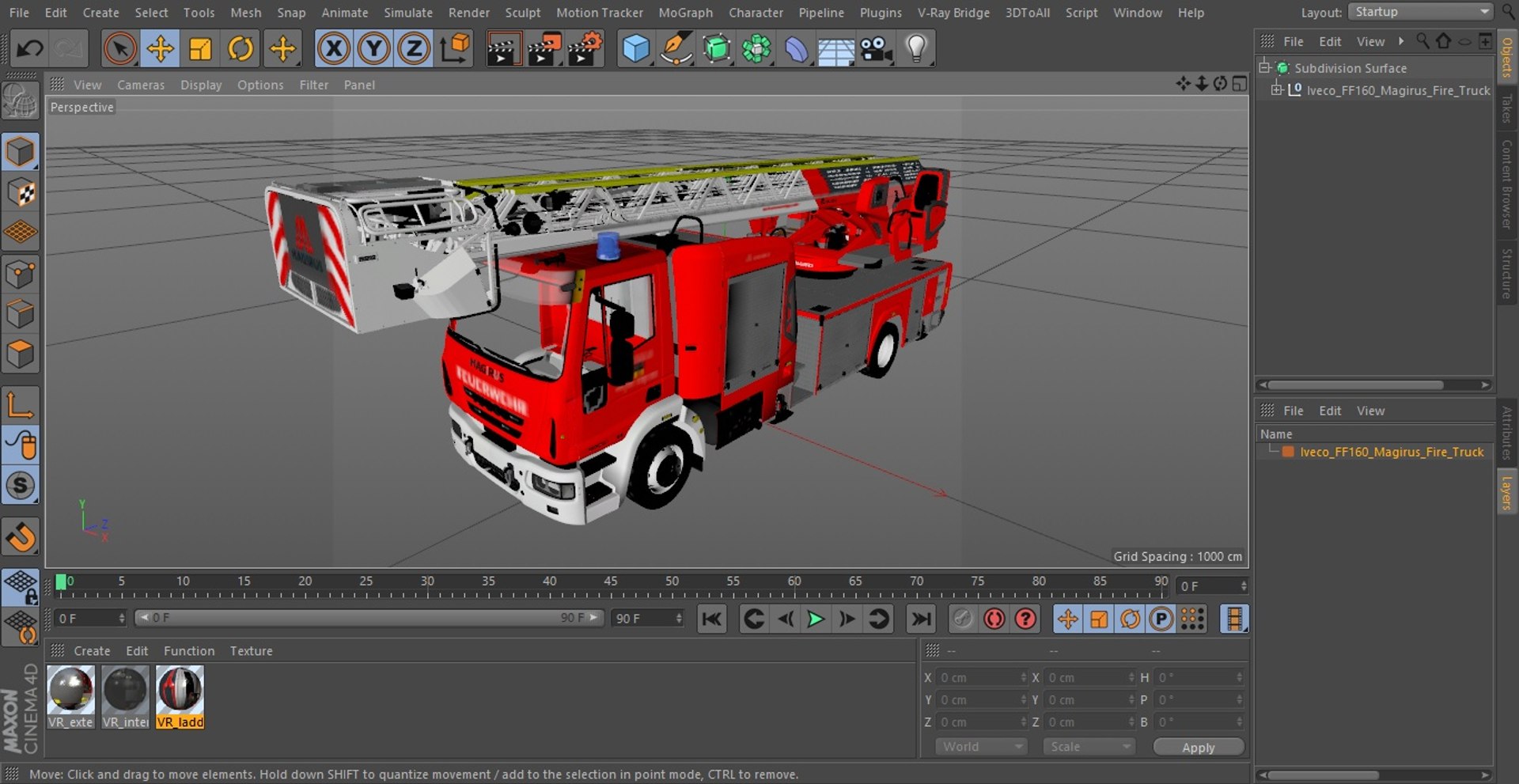The width and height of the screenshot is (1519, 784).
Task: Click the X position input field
Action: 982,677
